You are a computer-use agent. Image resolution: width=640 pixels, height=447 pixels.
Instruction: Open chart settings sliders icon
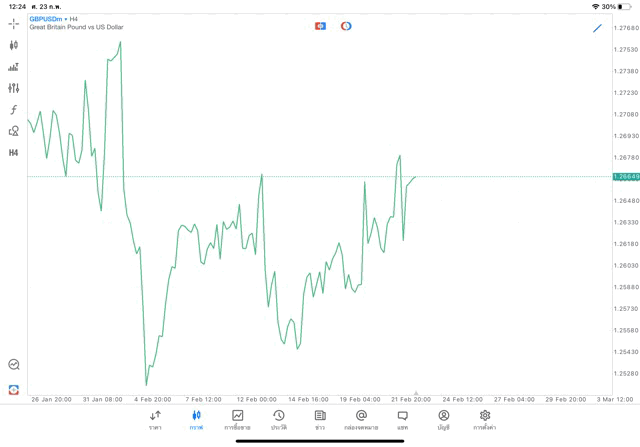[13, 88]
